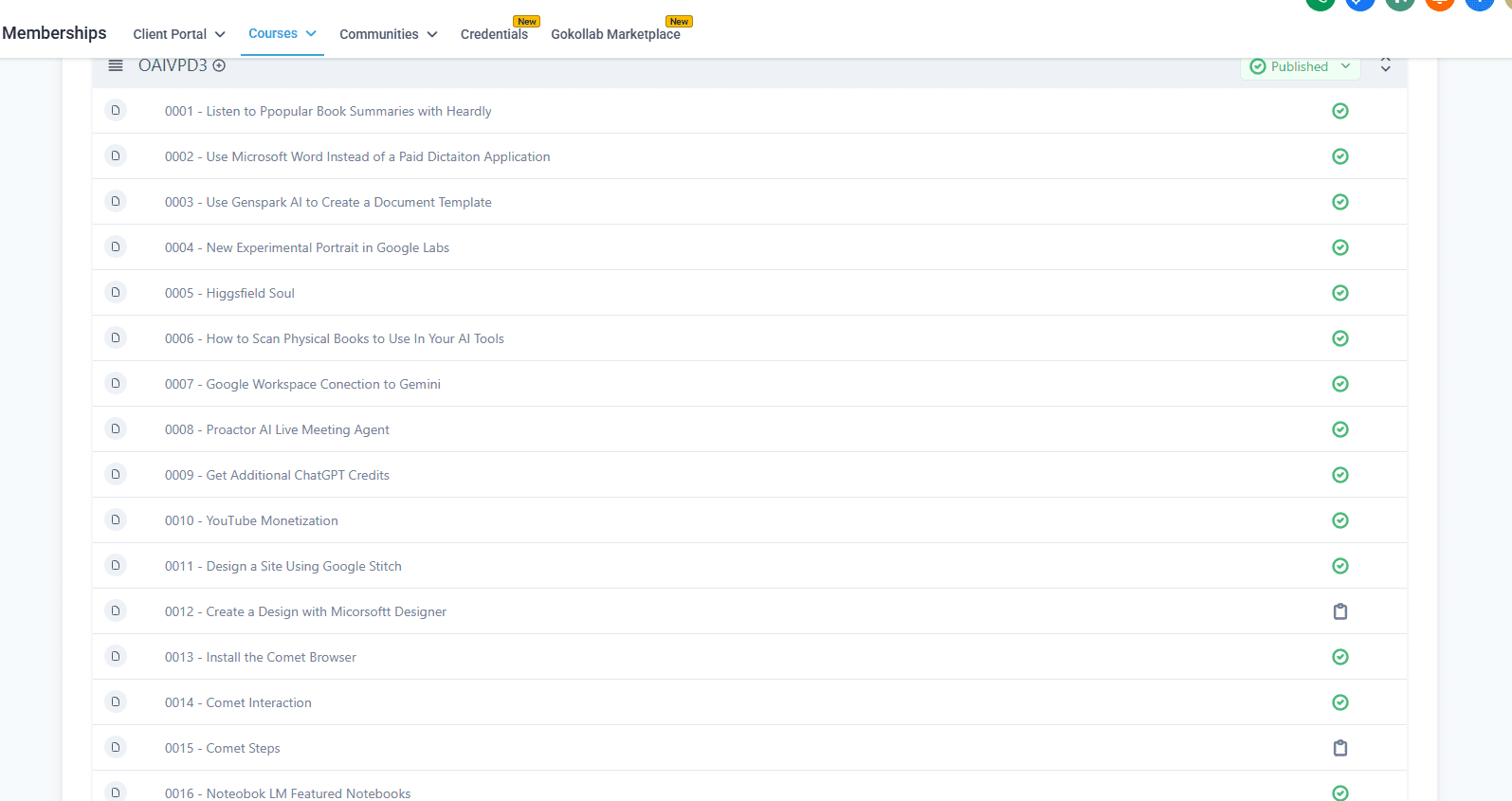The image size is (1512, 801).
Task: Toggle published status of lesson 0003 Genspark
Action: click(x=1339, y=202)
